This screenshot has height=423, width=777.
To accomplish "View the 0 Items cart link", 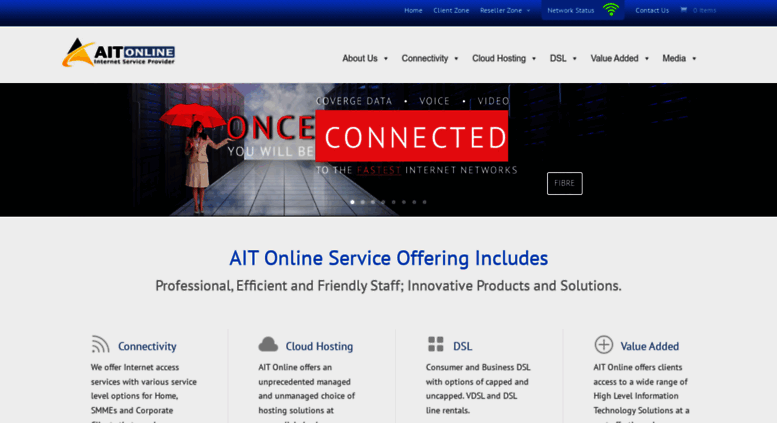I will pos(704,10).
